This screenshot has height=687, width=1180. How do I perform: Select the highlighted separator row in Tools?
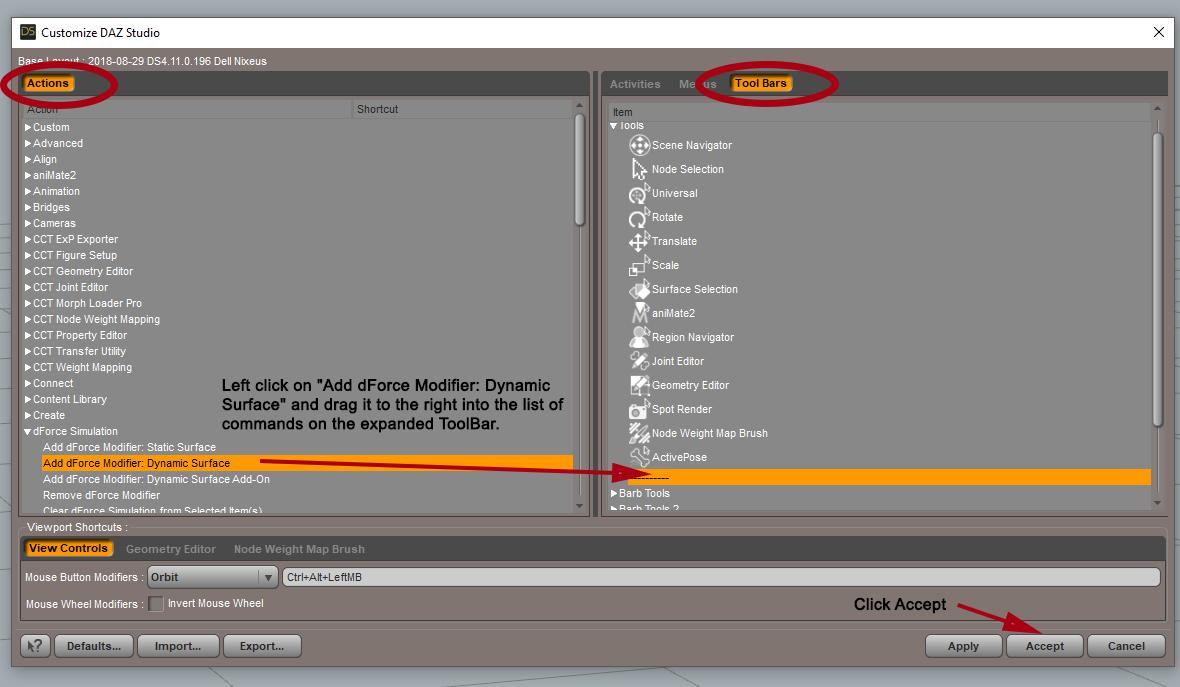889,477
